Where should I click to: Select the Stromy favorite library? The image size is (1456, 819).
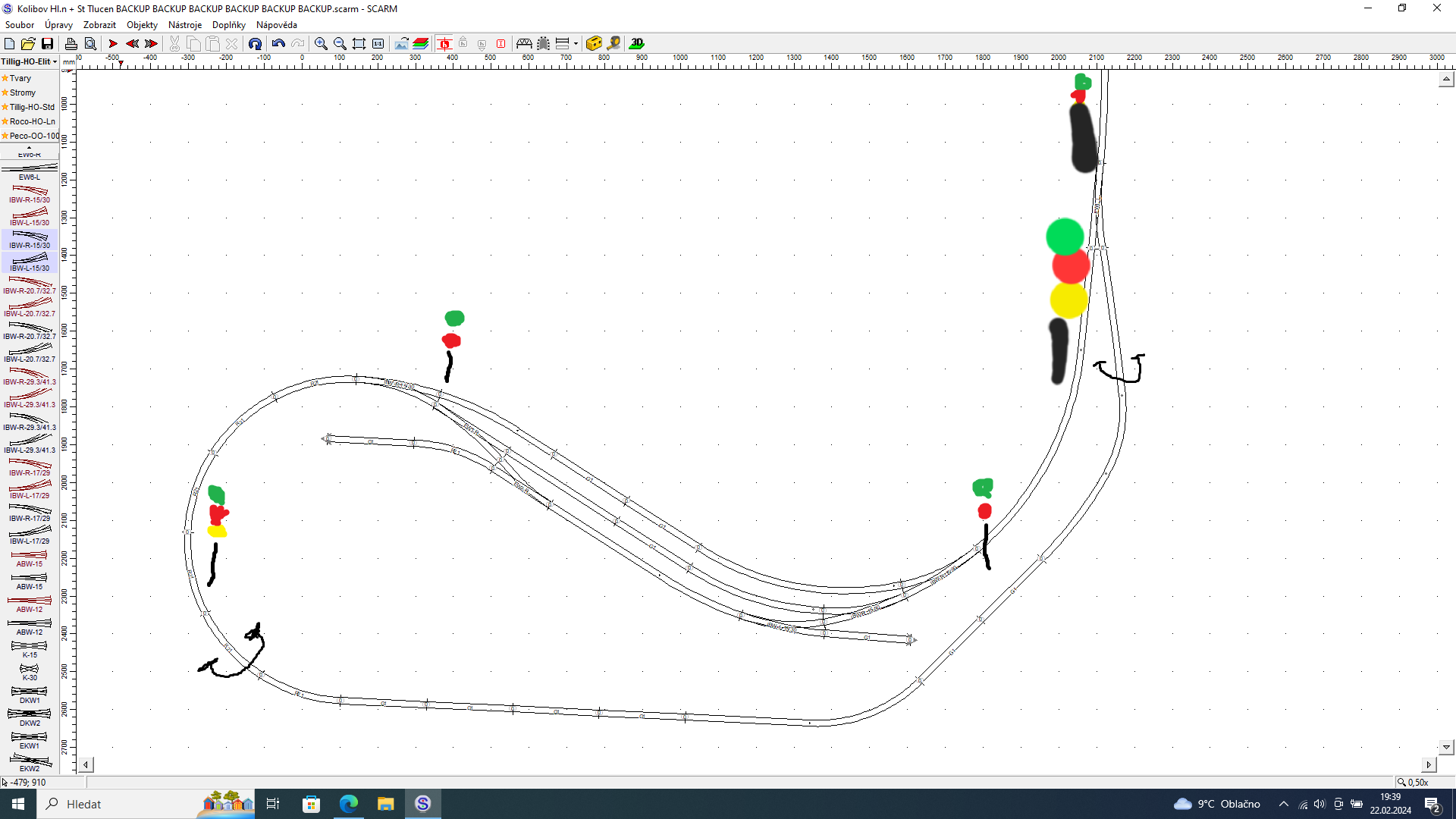click(23, 93)
